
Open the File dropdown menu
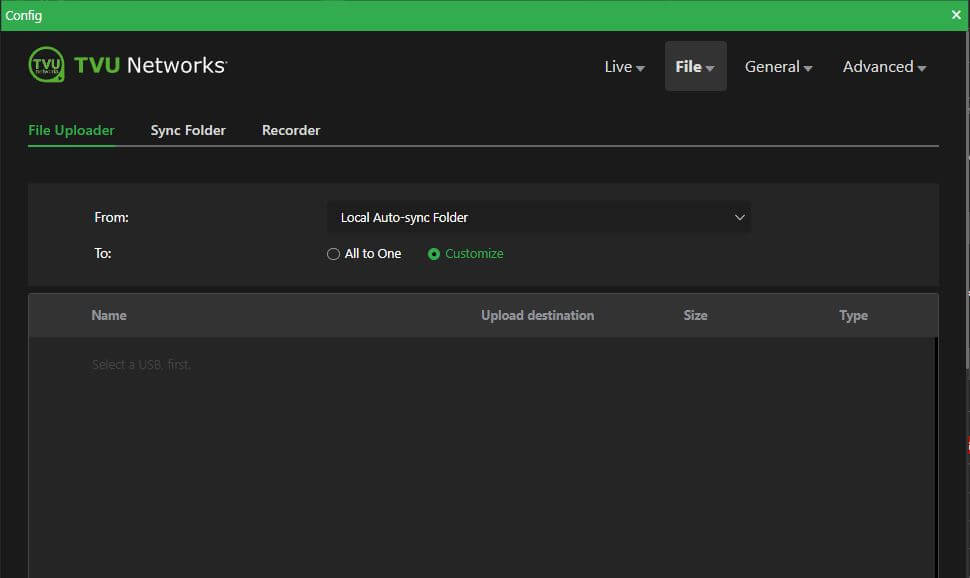pos(695,66)
